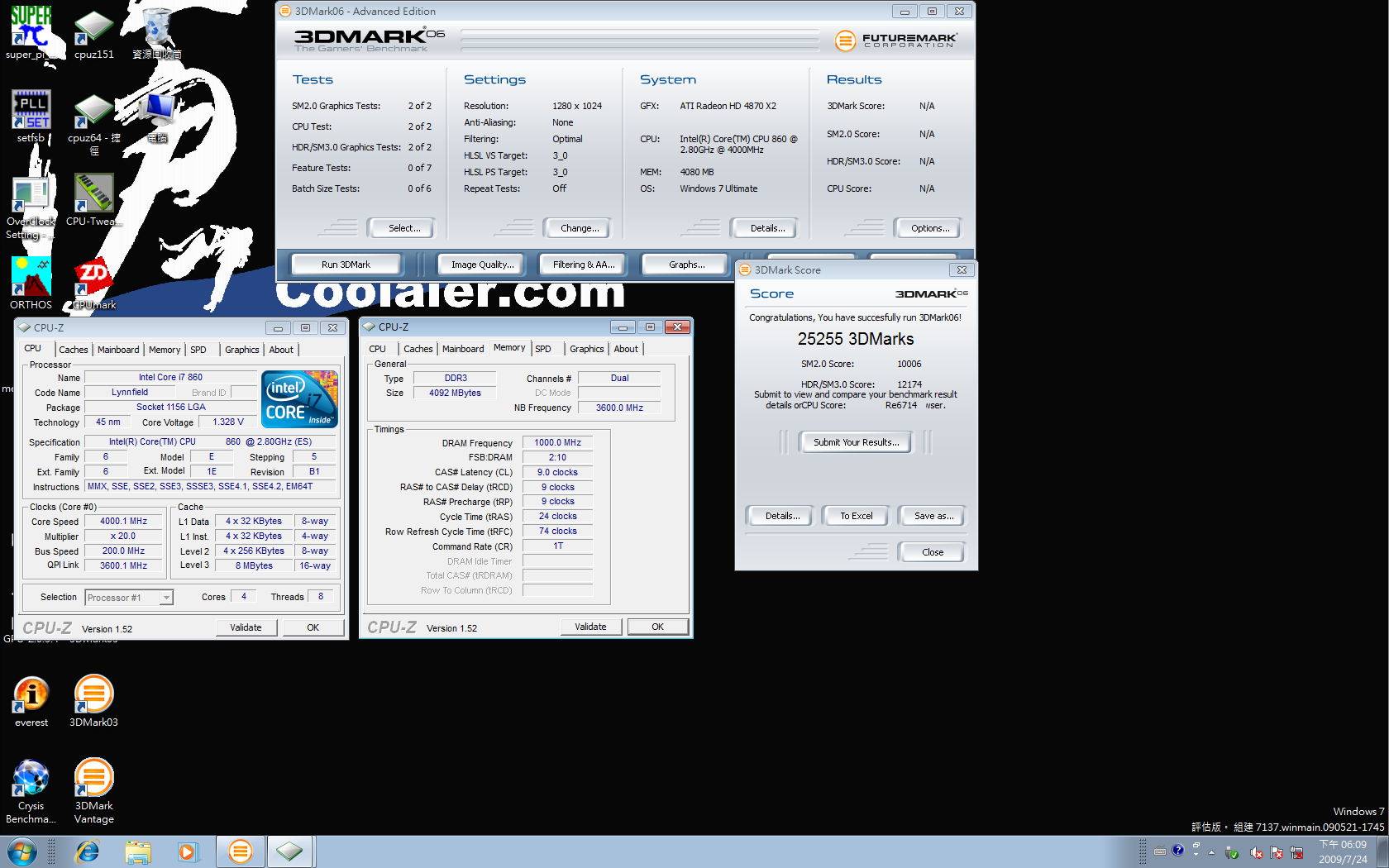This screenshot has width=1389, height=868.
Task: Select the Caches tab in CPU-Z
Action: [x=74, y=350]
